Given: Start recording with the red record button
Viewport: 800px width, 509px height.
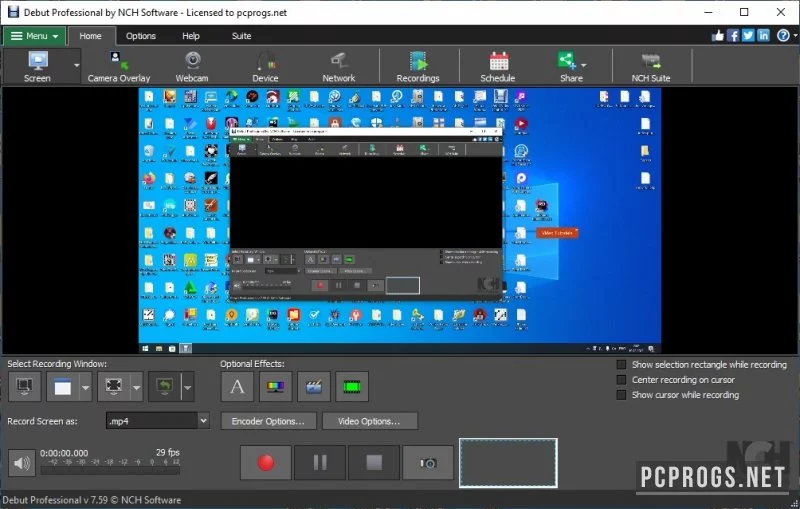Looking at the screenshot, I should (266, 463).
